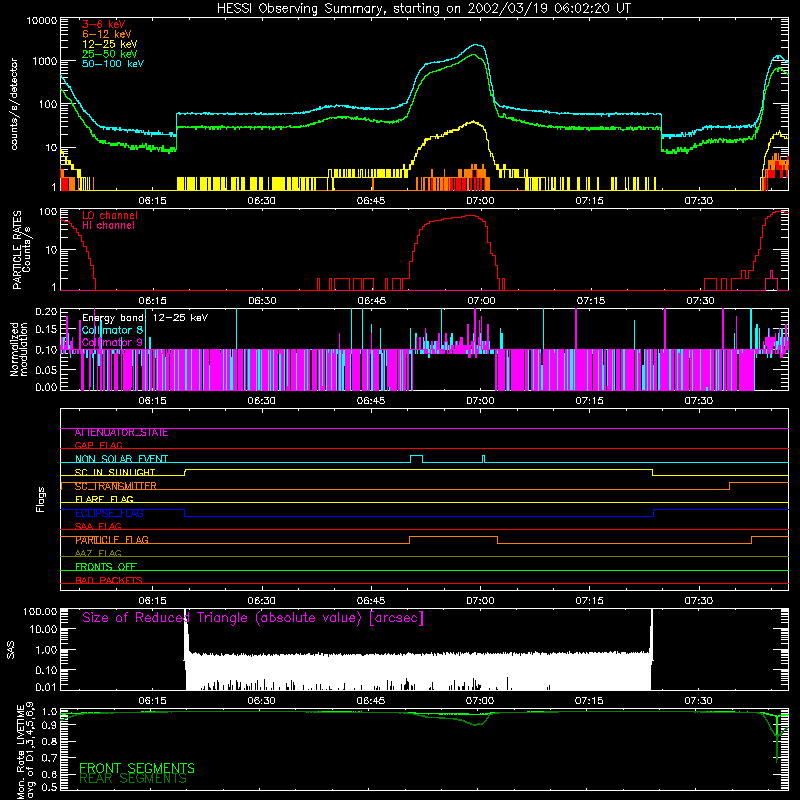Image resolution: width=800 pixels, height=800 pixels.
Task: Click the 10000 value on the counts axis
Action: click(42, 21)
